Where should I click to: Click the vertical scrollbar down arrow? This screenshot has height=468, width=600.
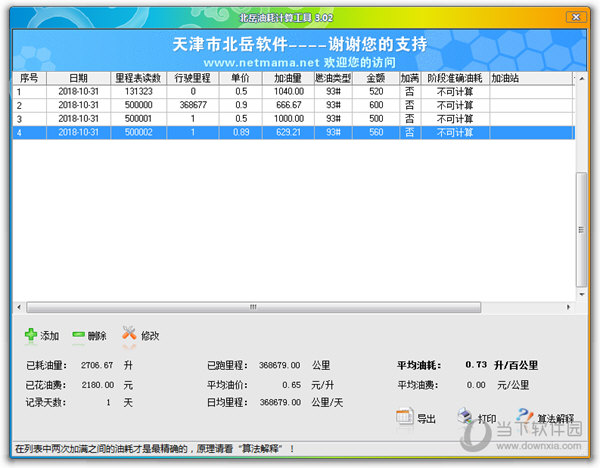tap(582, 294)
